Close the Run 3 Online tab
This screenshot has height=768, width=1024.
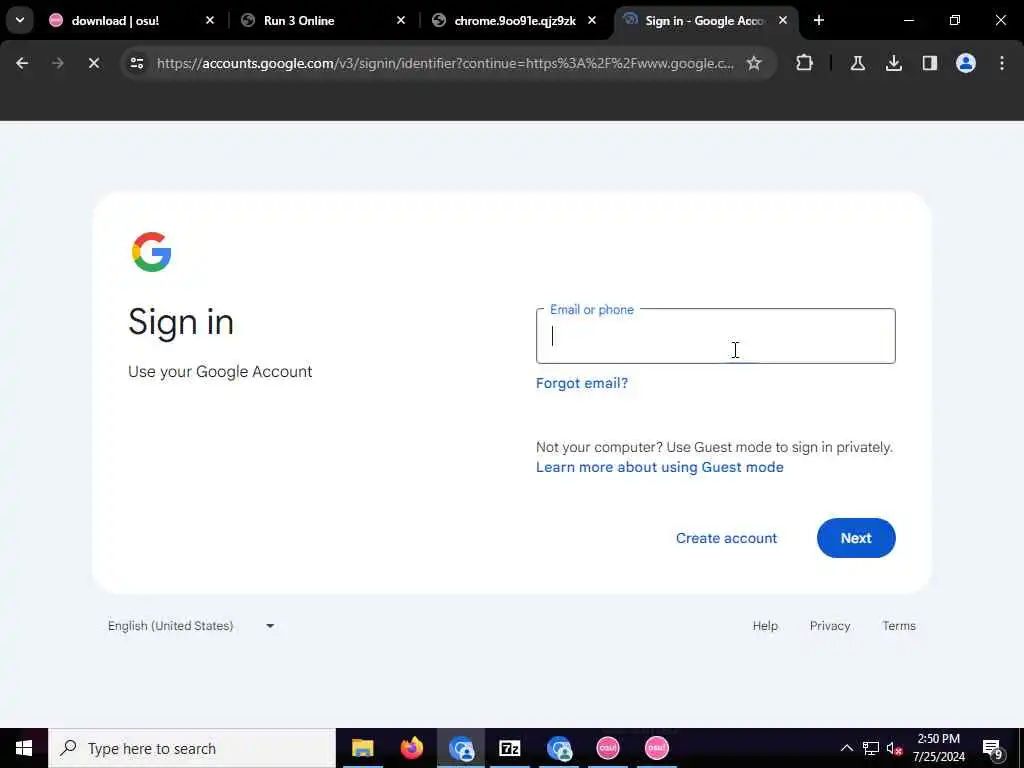click(x=401, y=21)
